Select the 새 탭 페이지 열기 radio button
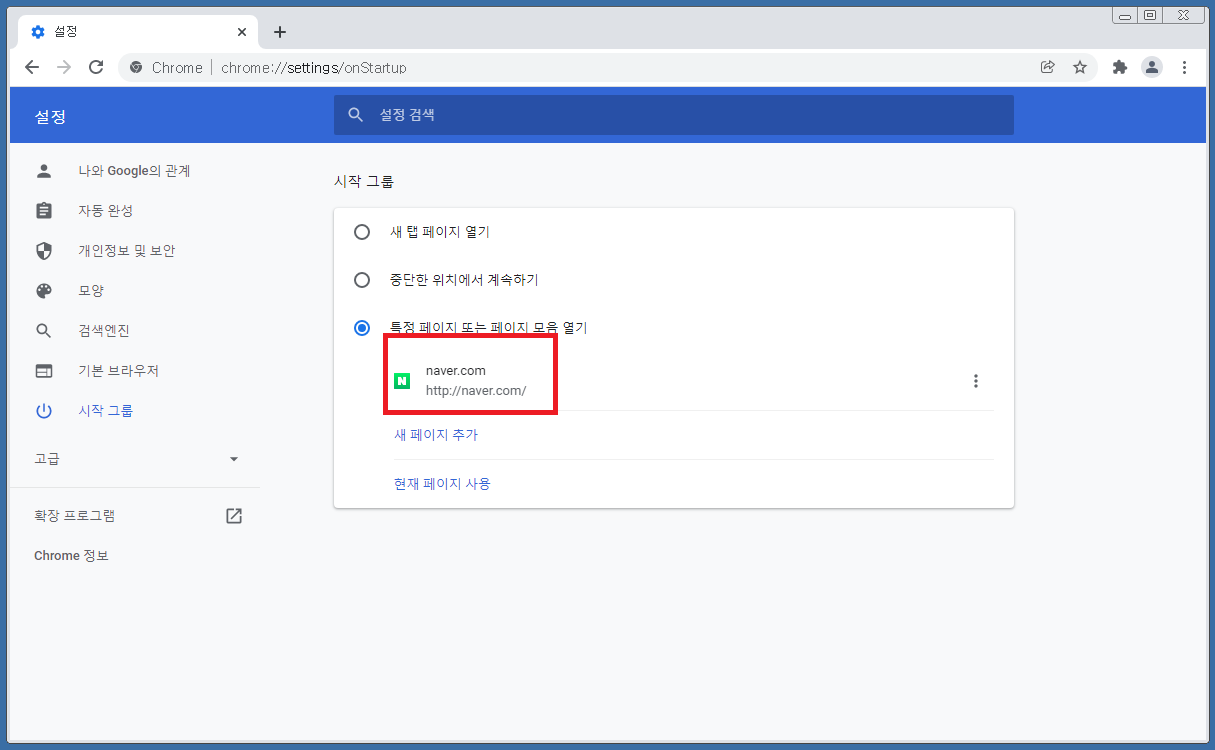Image resolution: width=1215 pixels, height=750 pixels. 362,232
